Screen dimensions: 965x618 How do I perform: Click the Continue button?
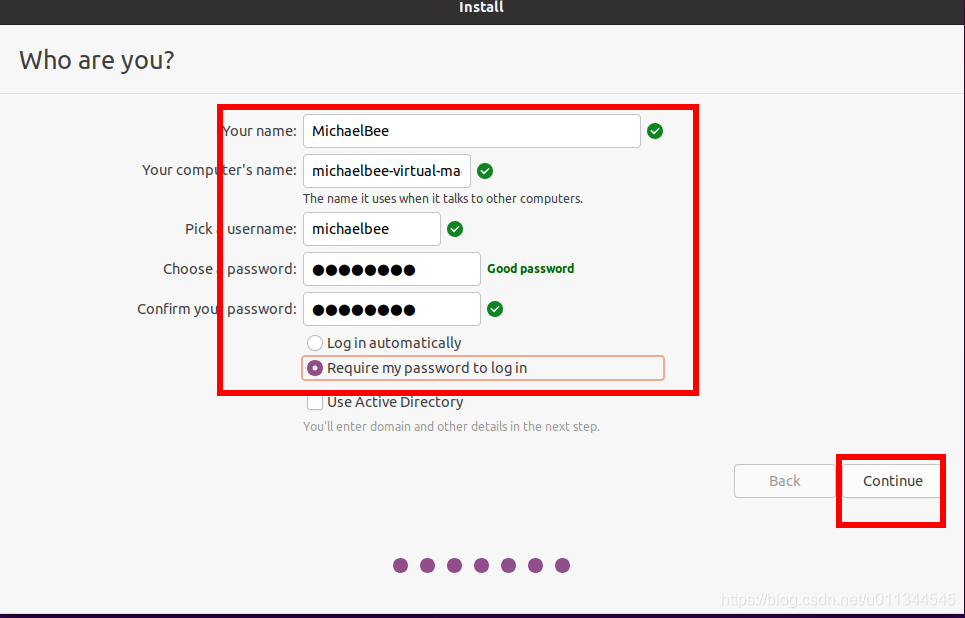(x=892, y=481)
